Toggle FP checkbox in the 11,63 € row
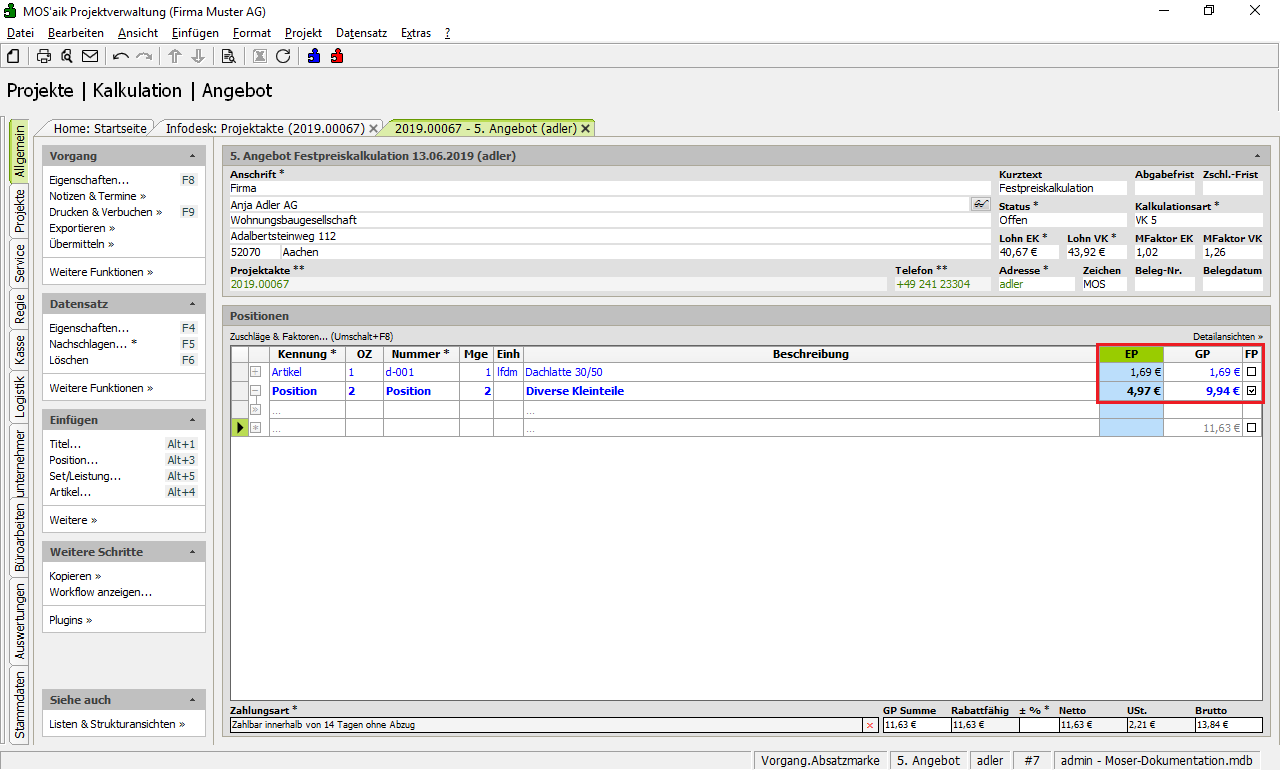 1251,428
